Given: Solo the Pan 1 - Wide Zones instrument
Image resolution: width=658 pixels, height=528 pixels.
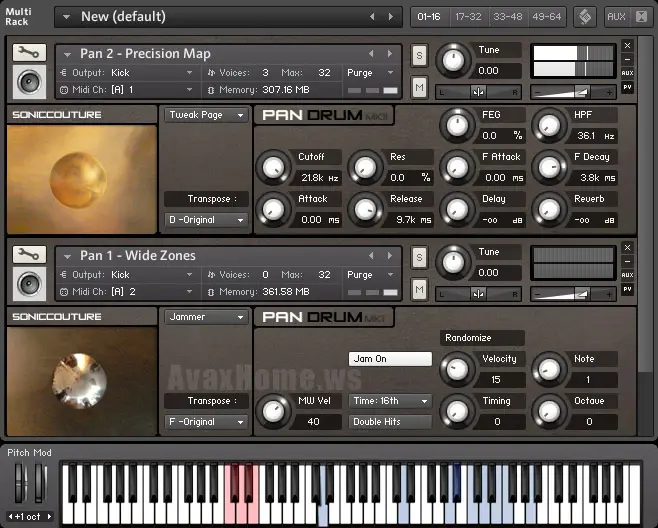Looking at the screenshot, I should [x=419, y=257].
